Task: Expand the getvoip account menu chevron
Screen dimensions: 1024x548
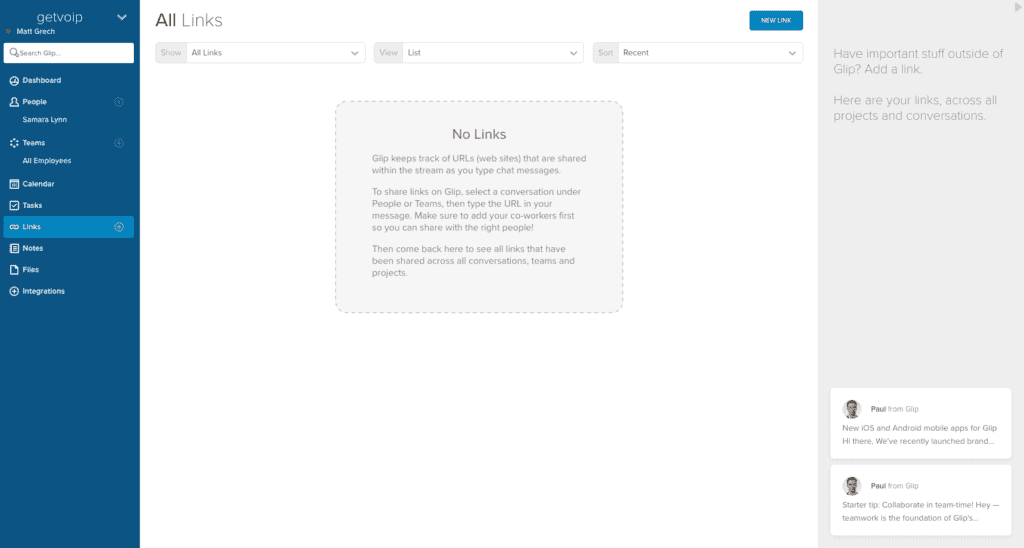Action: [121, 17]
